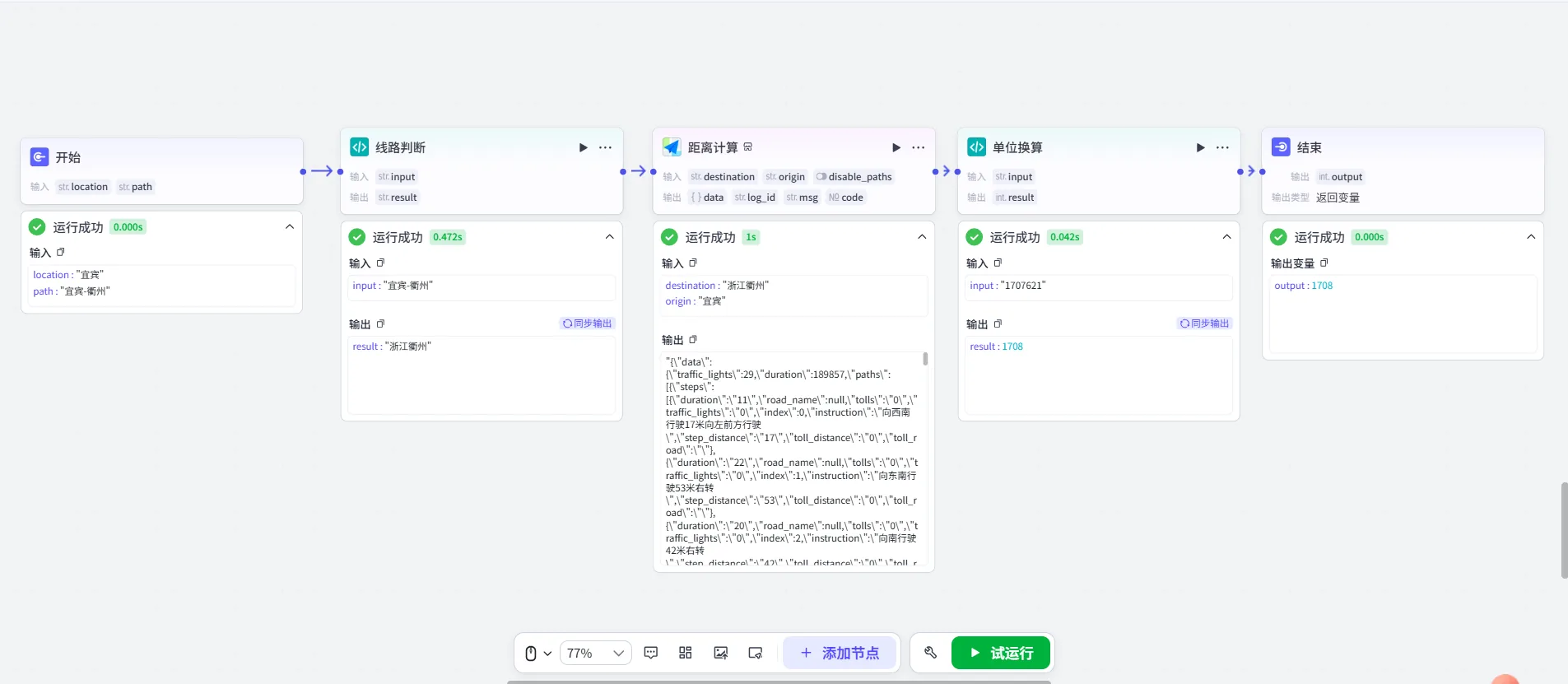The height and width of the screenshot is (684, 1568).
Task: Run the 线路判断 node alone
Action: tap(583, 147)
